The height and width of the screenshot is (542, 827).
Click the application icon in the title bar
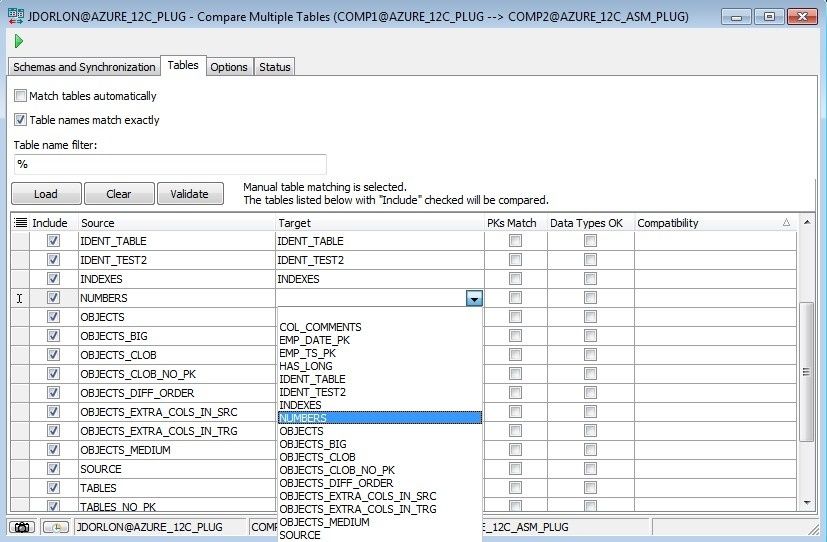pos(16,16)
